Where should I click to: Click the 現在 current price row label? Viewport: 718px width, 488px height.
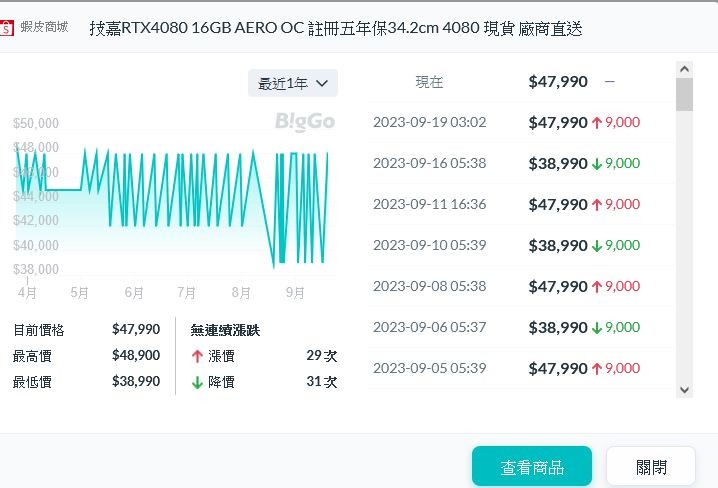coord(429,82)
